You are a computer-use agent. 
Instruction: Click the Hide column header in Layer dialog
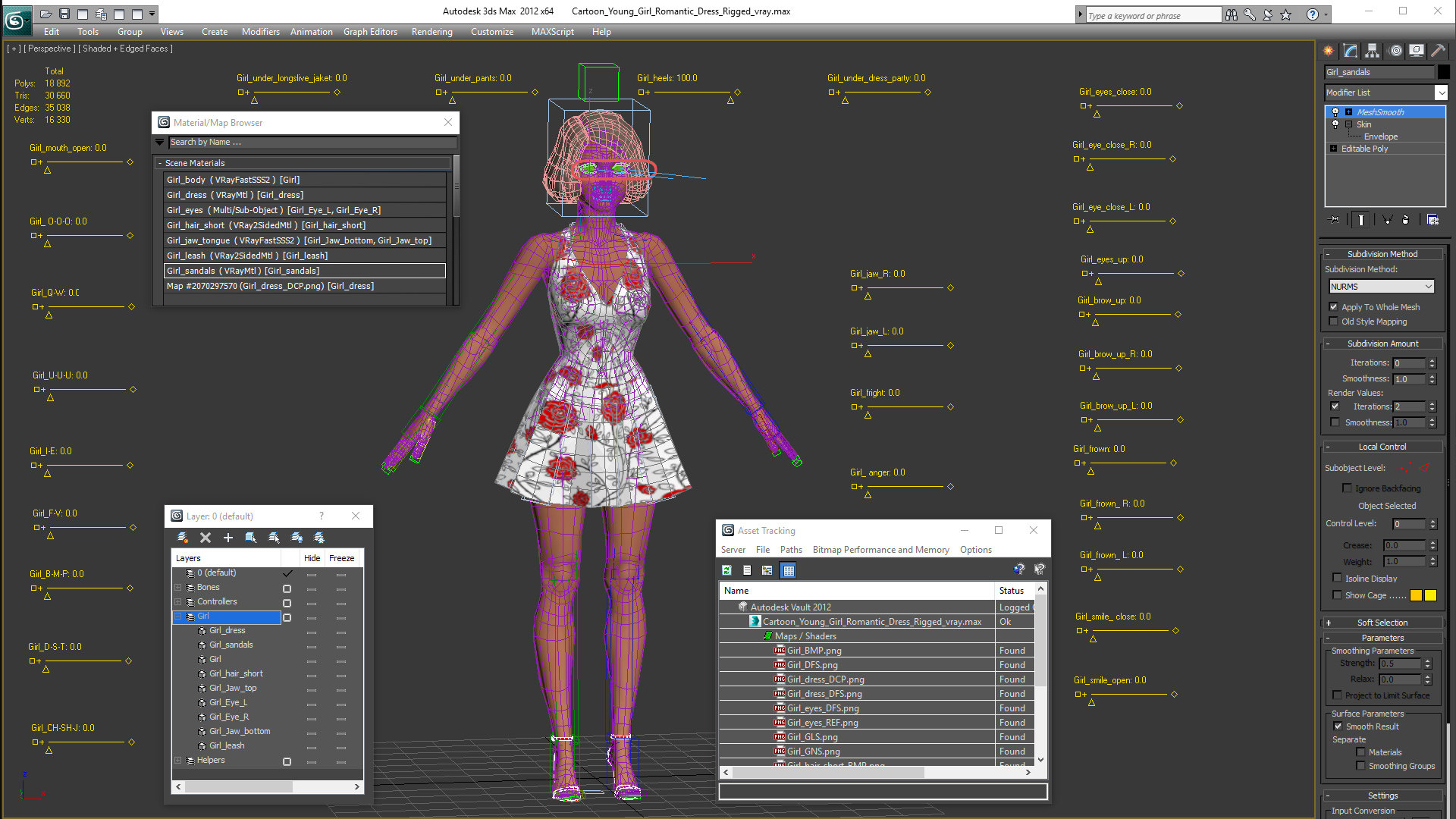click(312, 558)
